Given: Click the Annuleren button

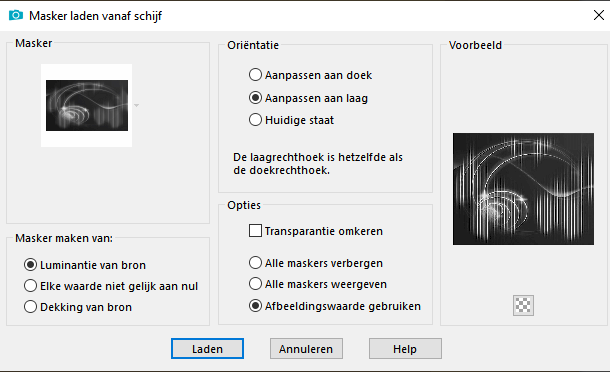Looking at the screenshot, I should (306, 349).
